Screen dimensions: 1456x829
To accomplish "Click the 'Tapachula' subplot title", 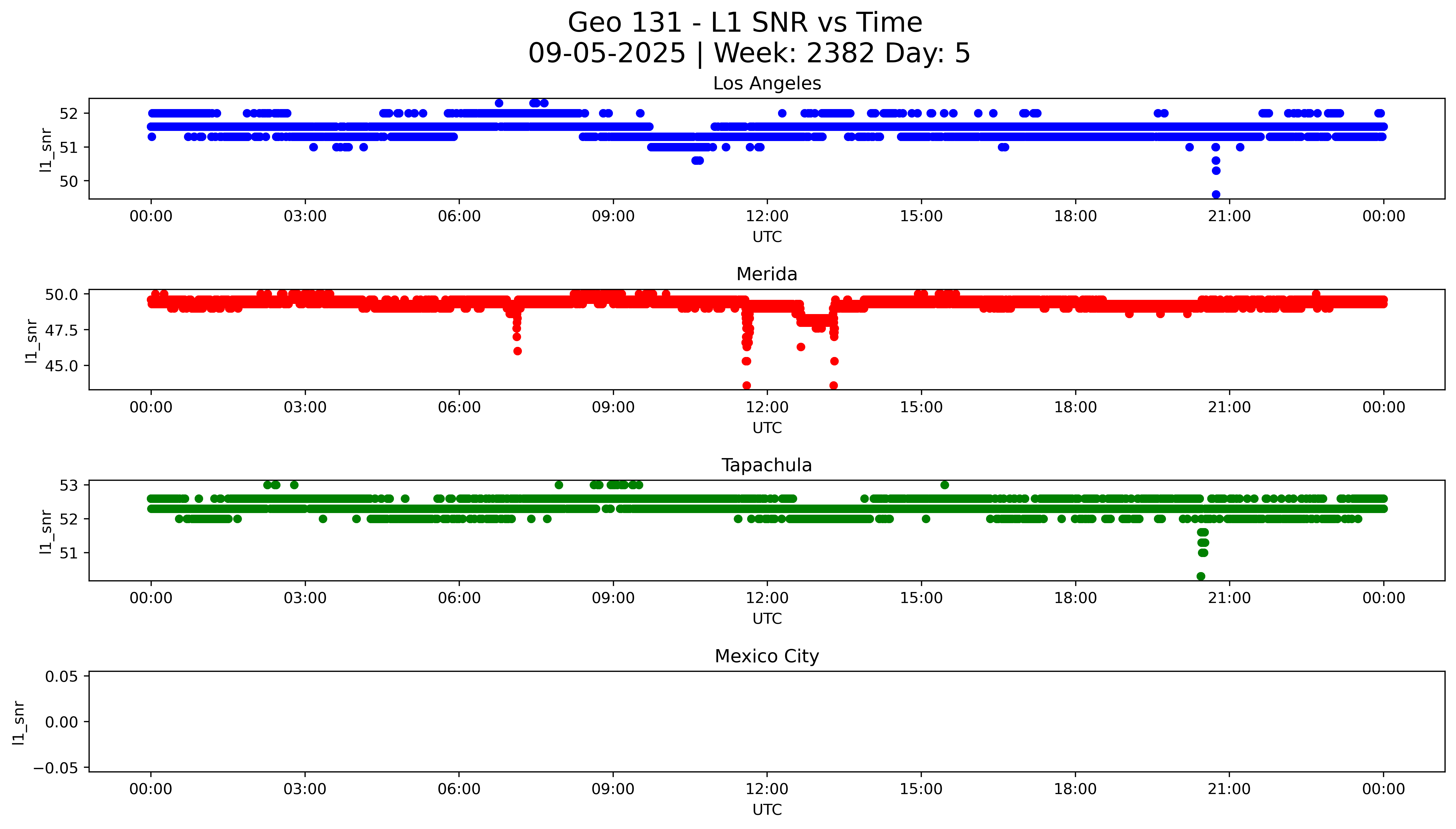I will [767, 465].
